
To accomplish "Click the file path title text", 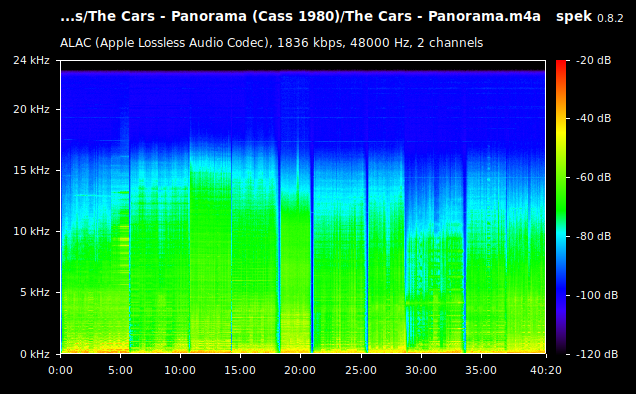I will (300, 17).
